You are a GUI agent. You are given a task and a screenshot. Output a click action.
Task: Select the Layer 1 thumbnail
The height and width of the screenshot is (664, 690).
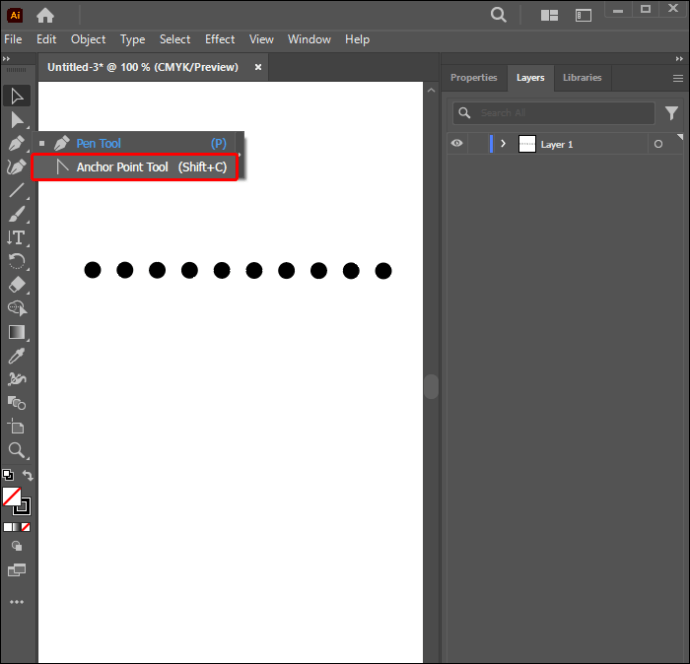pos(527,144)
